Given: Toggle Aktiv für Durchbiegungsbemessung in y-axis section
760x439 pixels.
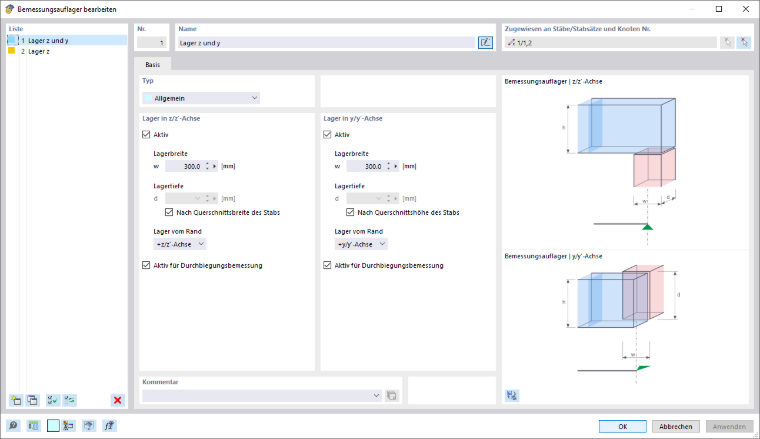Looking at the screenshot, I should tap(327, 265).
